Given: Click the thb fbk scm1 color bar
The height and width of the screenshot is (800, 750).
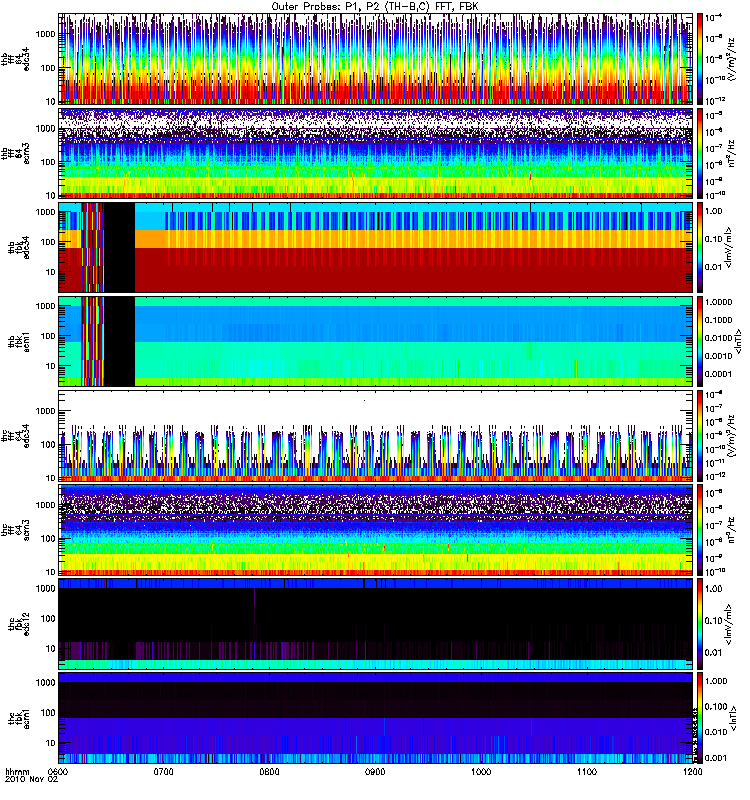Looking at the screenshot, I should point(700,341).
